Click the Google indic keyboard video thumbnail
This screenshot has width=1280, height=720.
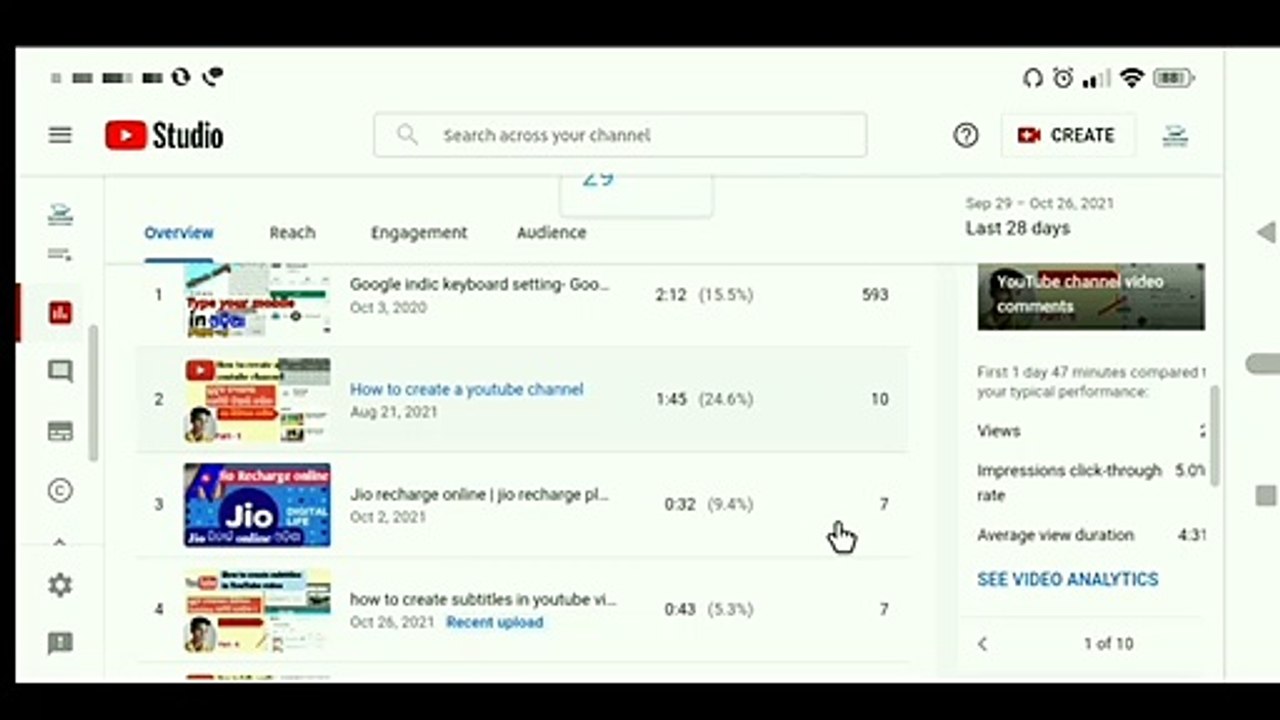click(x=257, y=300)
